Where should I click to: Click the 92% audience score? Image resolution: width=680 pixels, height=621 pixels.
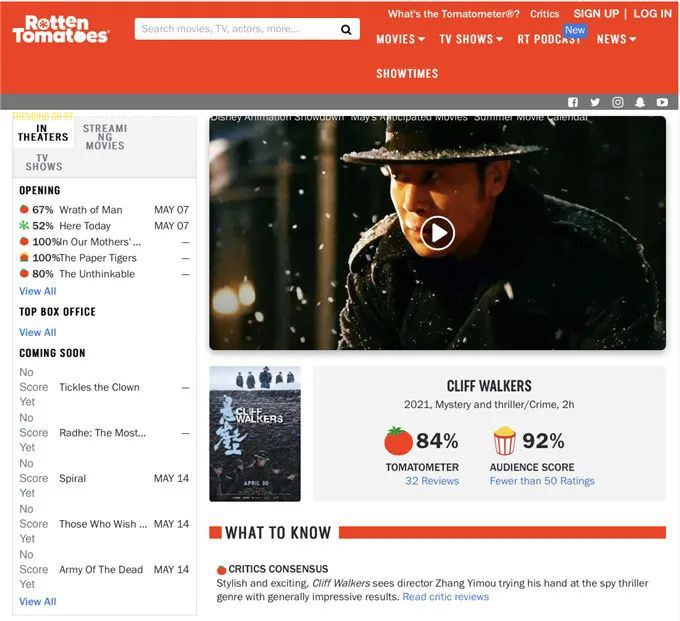[x=543, y=441]
